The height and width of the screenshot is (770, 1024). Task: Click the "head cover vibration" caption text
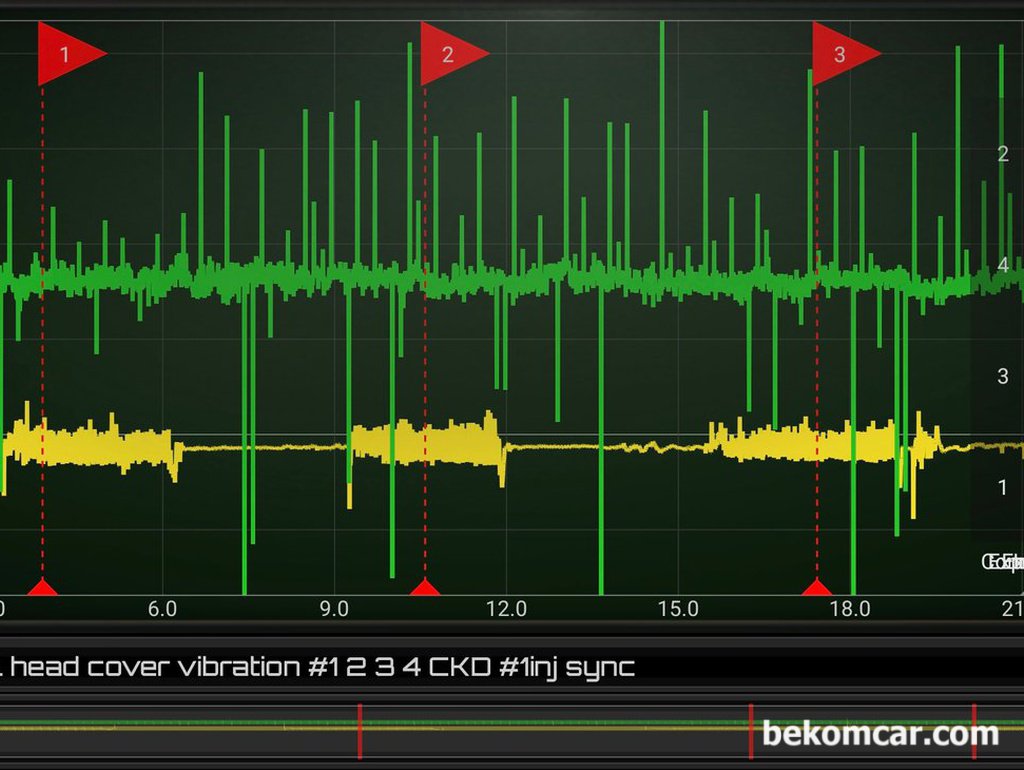155,667
